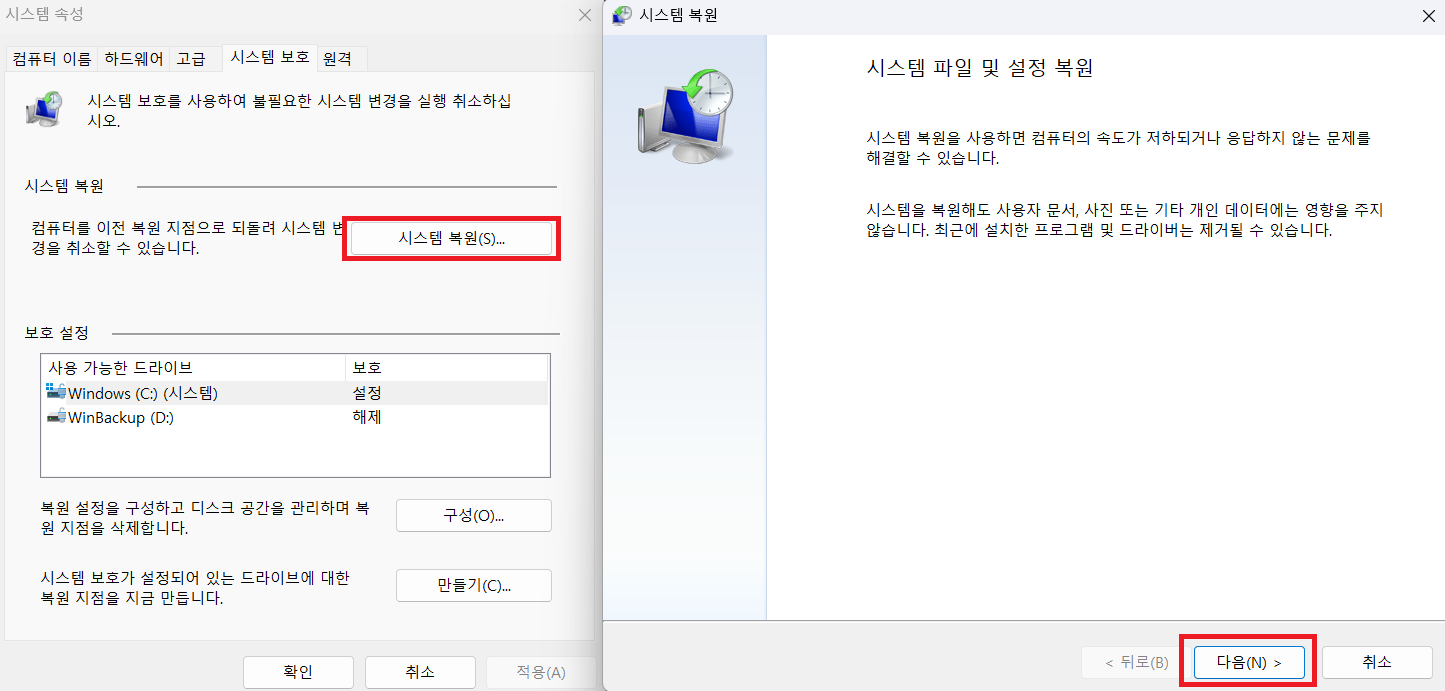Click the 보호 column header
The width and height of the screenshot is (1445, 691).
(x=447, y=367)
